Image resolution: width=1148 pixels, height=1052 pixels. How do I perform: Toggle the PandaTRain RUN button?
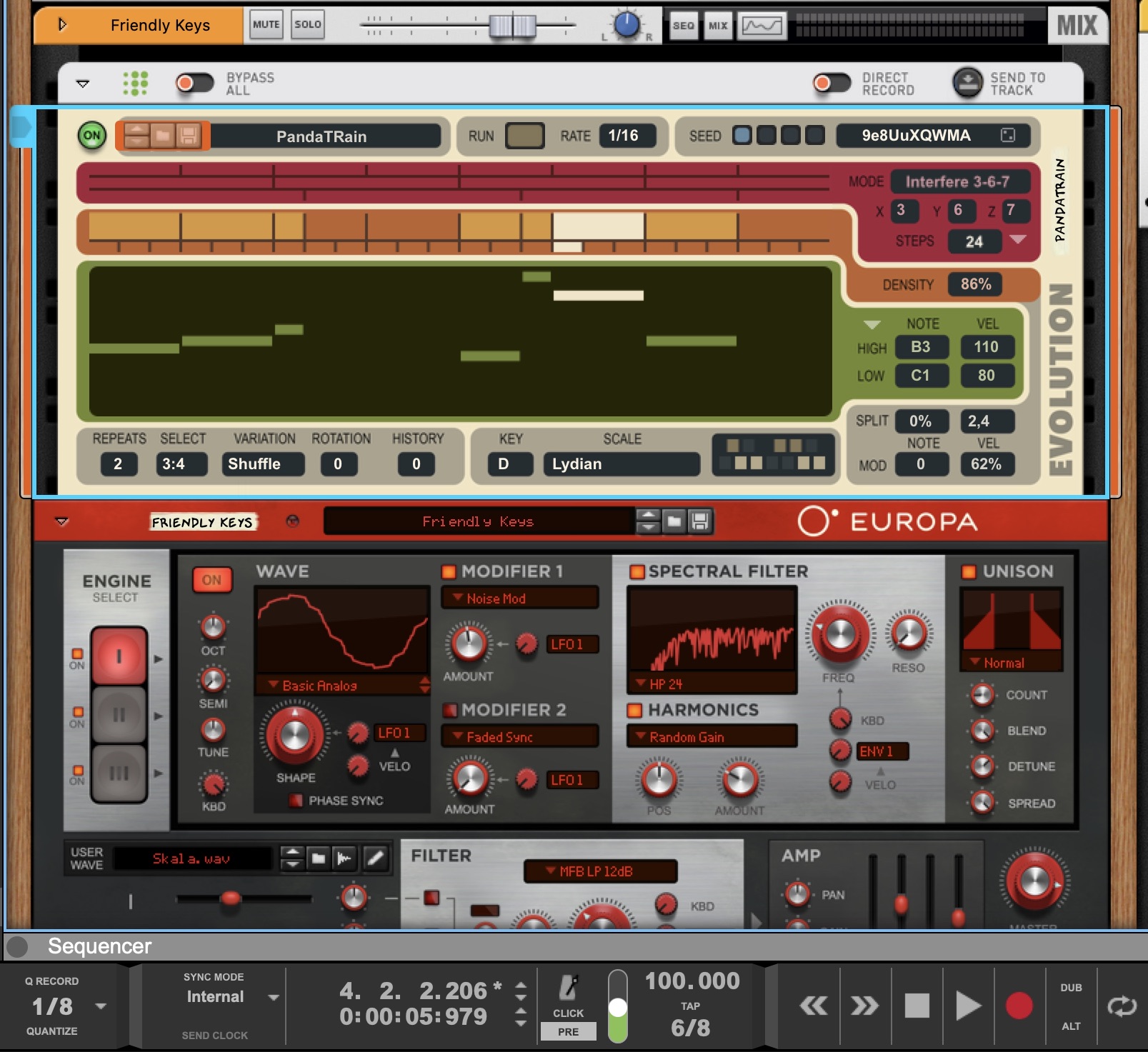[525, 136]
